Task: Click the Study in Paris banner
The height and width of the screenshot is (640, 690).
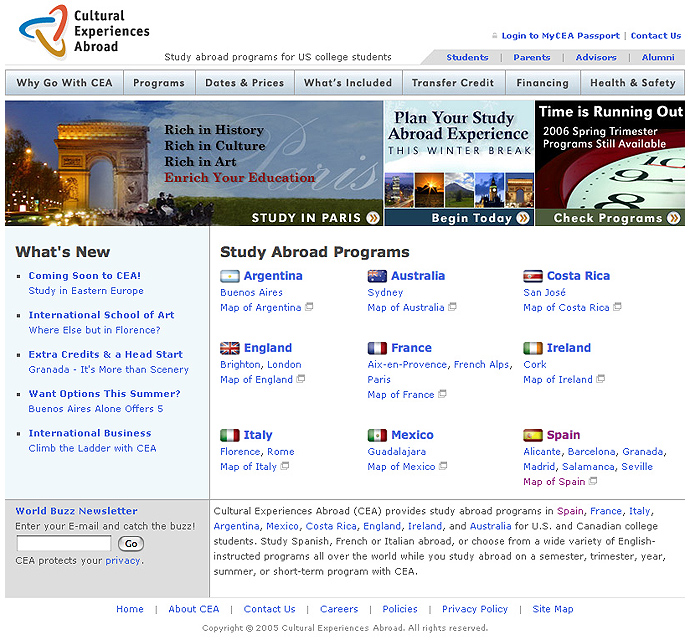Action: pyautogui.click(x=194, y=163)
